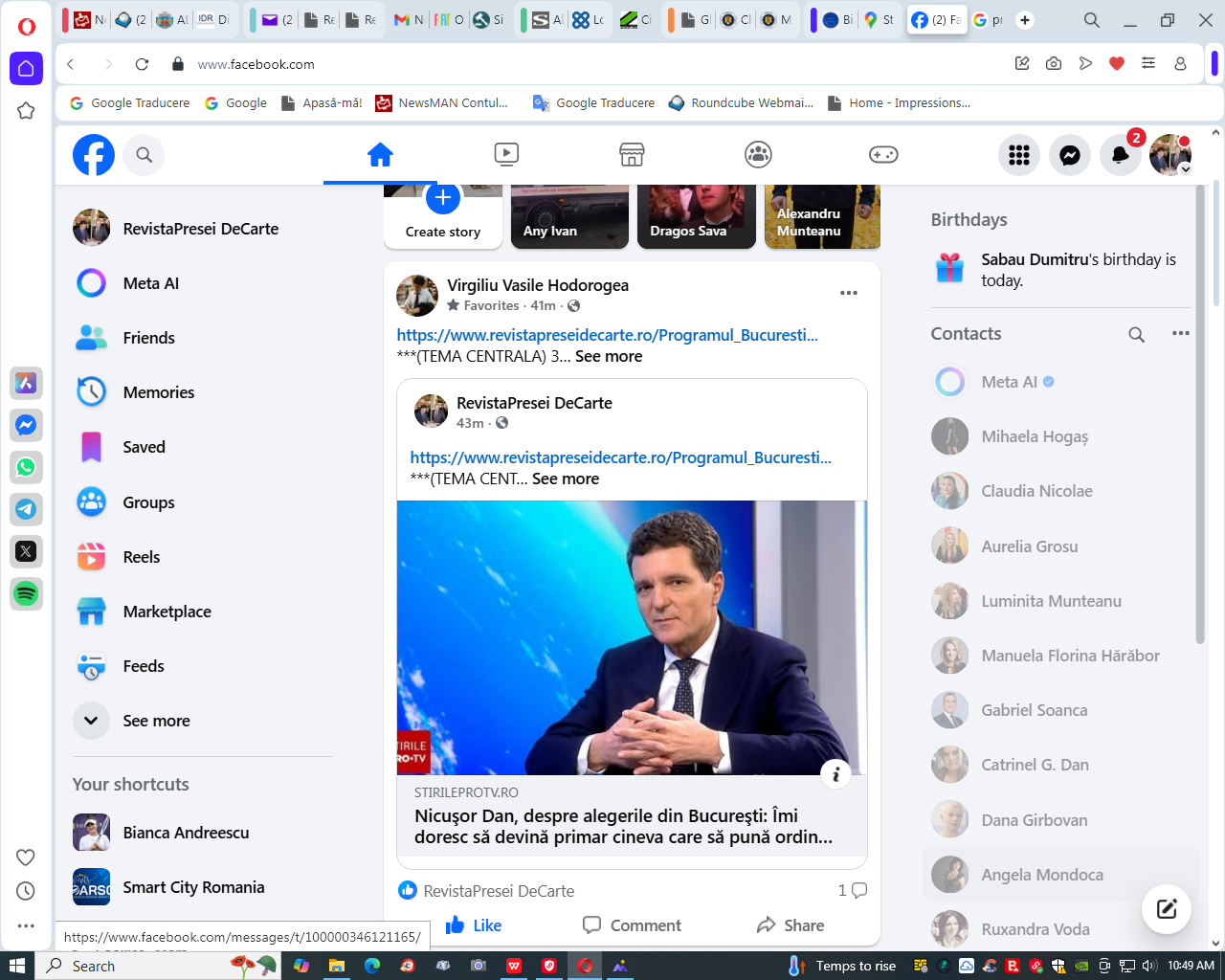Open the revistapreseidecarte.ro link in the post
Viewport: 1225px width, 980px height.
[x=607, y=335]
